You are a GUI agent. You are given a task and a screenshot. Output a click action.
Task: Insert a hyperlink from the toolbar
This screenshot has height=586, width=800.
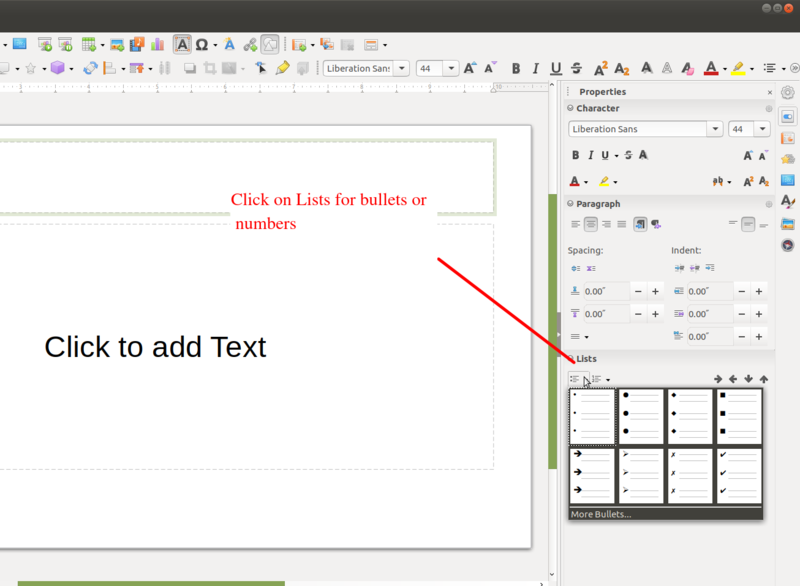coord(249,45)
